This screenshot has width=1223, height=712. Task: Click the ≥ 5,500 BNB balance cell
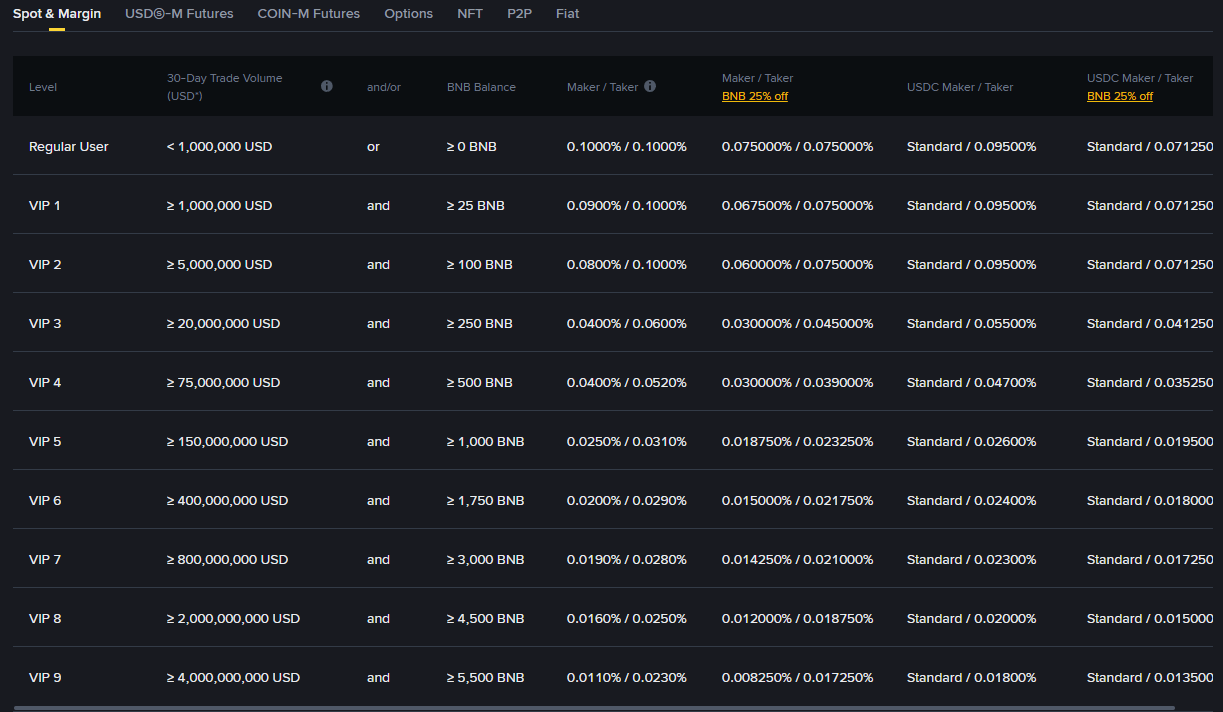[x=485, y=677]
